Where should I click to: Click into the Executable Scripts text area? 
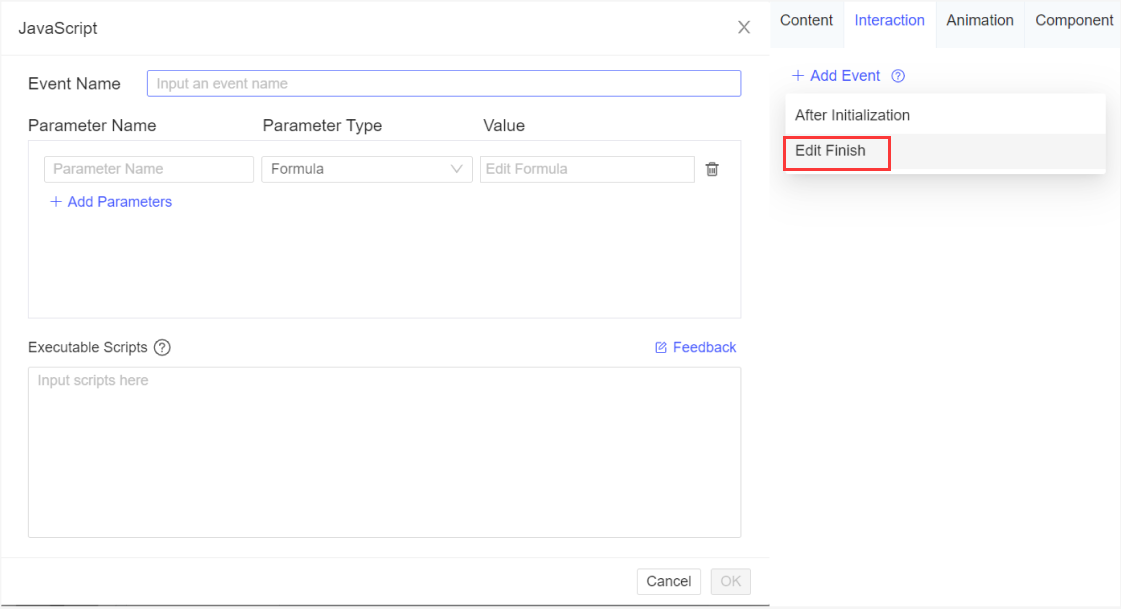point(385,452)
